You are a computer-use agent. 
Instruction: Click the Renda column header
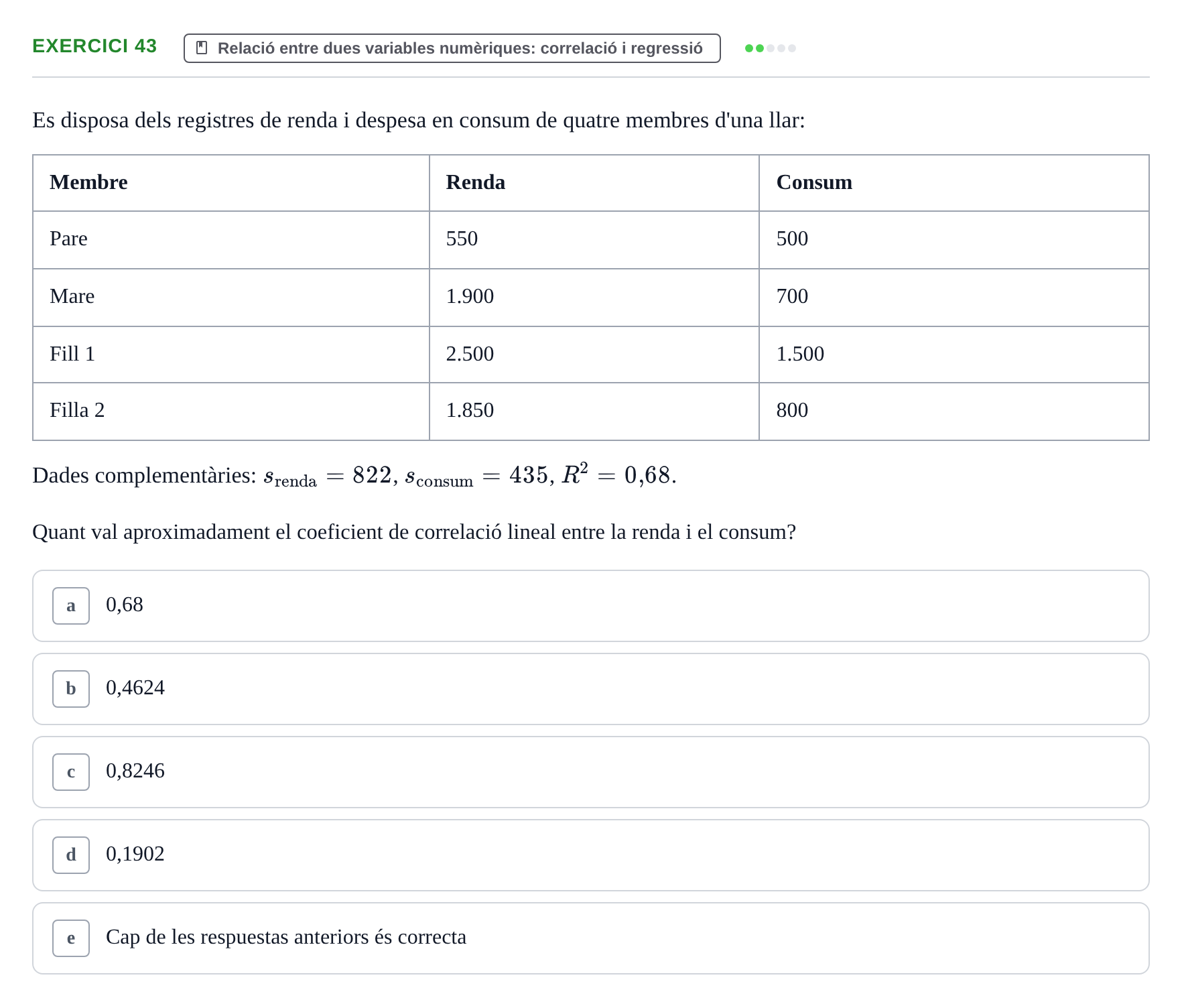476,182
